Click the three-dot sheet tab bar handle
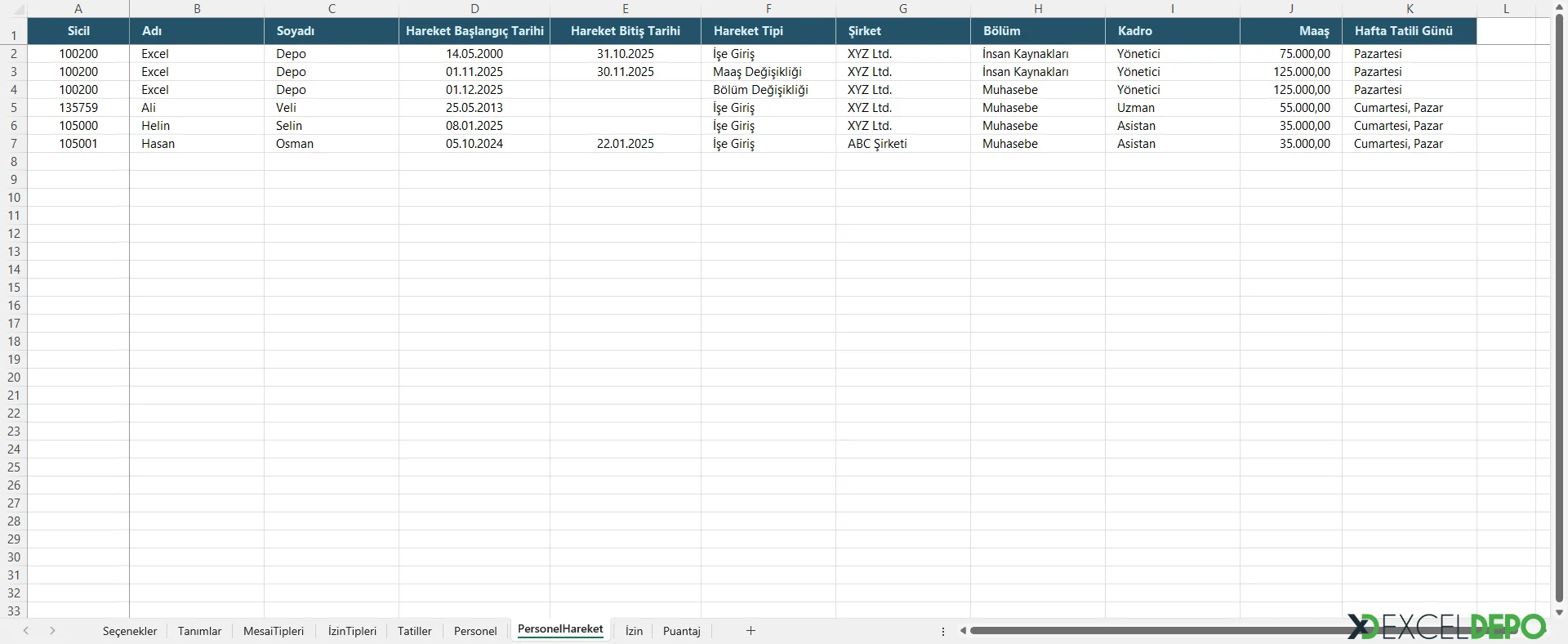The width and height of the screenshot is (1568, 644). pyautogui.click(x=943, y=631)
